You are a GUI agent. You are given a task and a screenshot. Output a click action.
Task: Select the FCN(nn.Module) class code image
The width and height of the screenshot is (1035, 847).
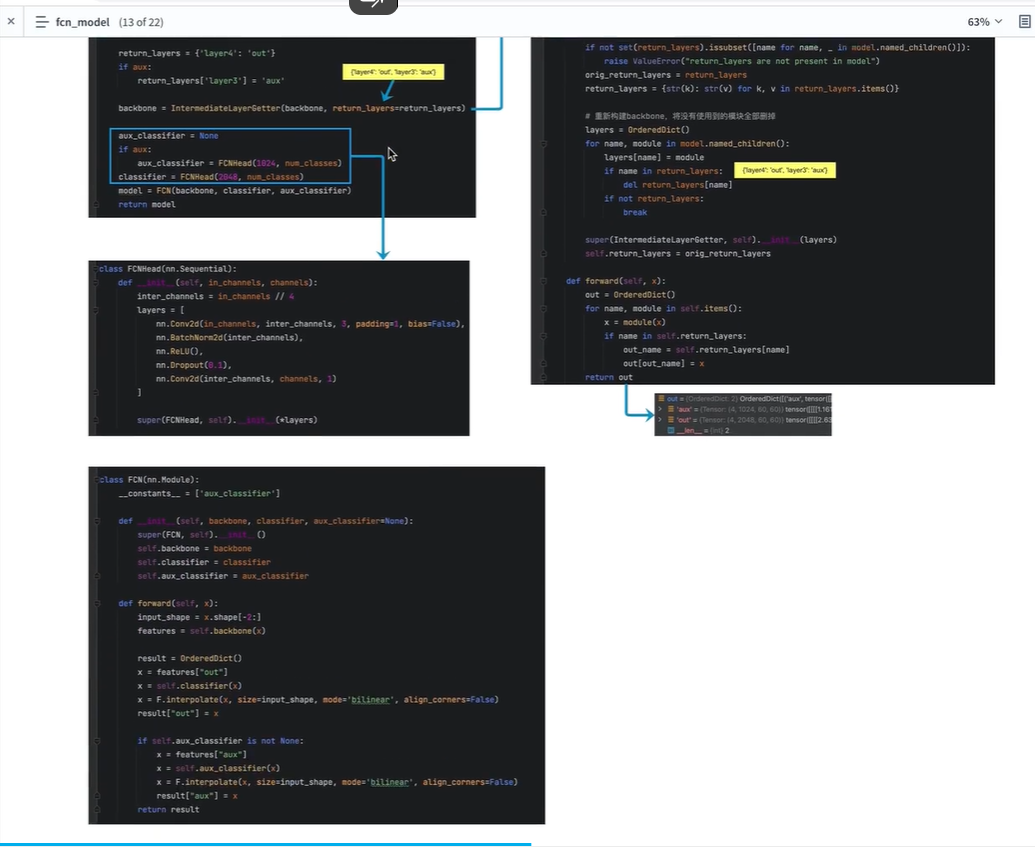pyautogui.click(x=317, y=645)
